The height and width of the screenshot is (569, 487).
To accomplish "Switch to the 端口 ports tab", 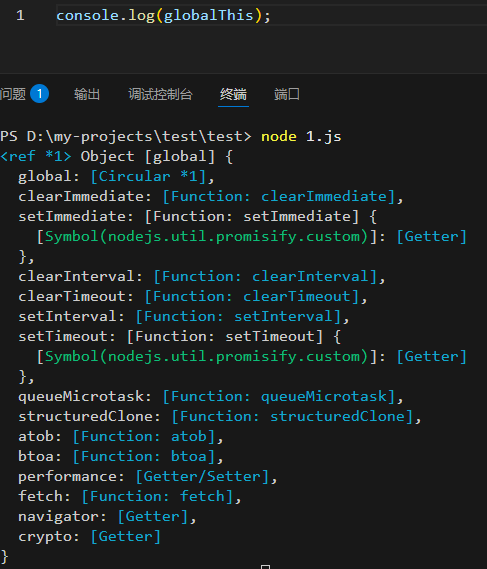I will click(287, 94).
